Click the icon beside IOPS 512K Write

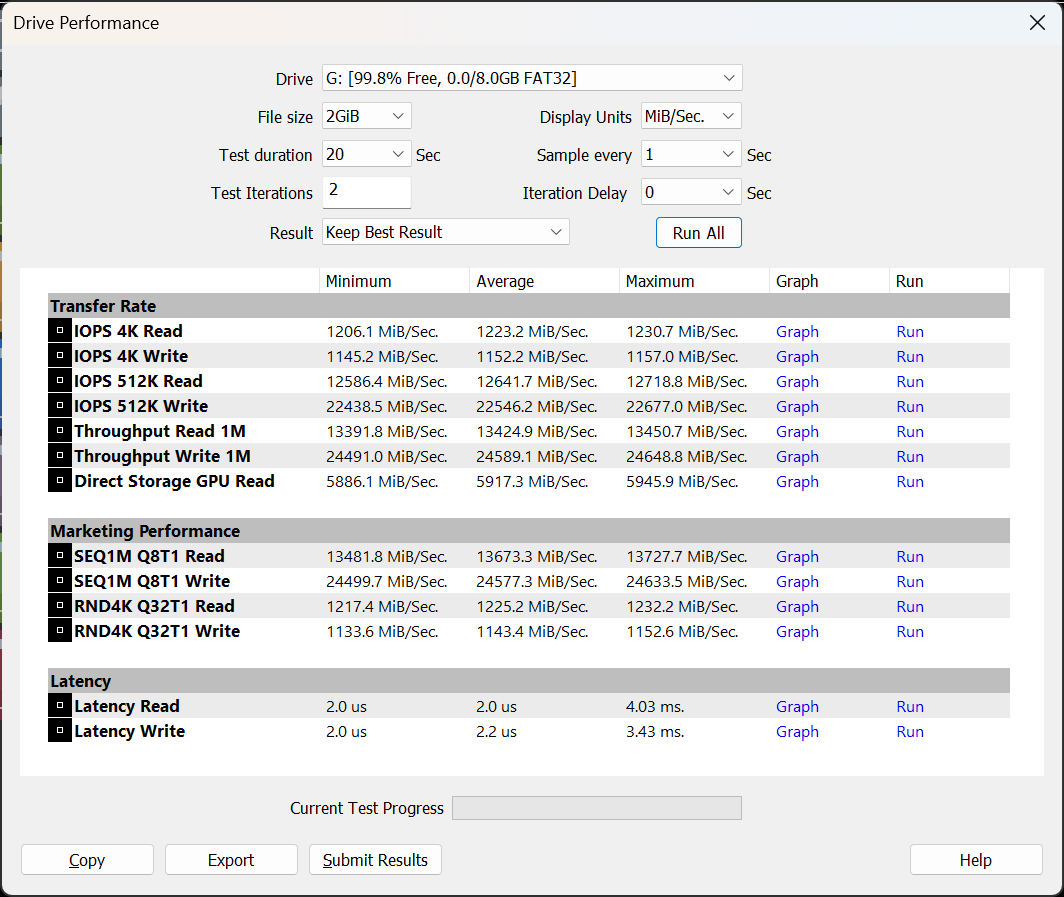[x=60, y=406]
